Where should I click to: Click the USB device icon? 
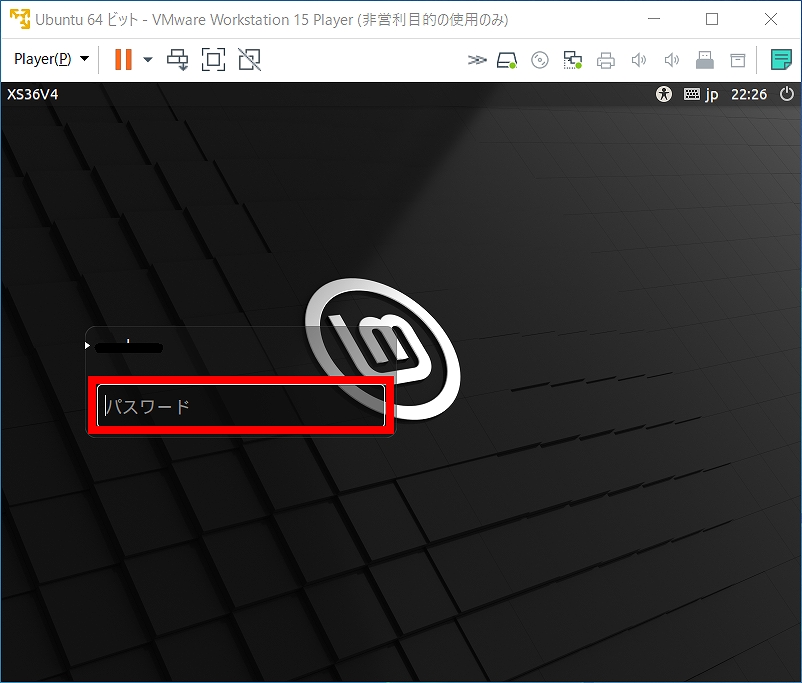(x=704, y=60)
